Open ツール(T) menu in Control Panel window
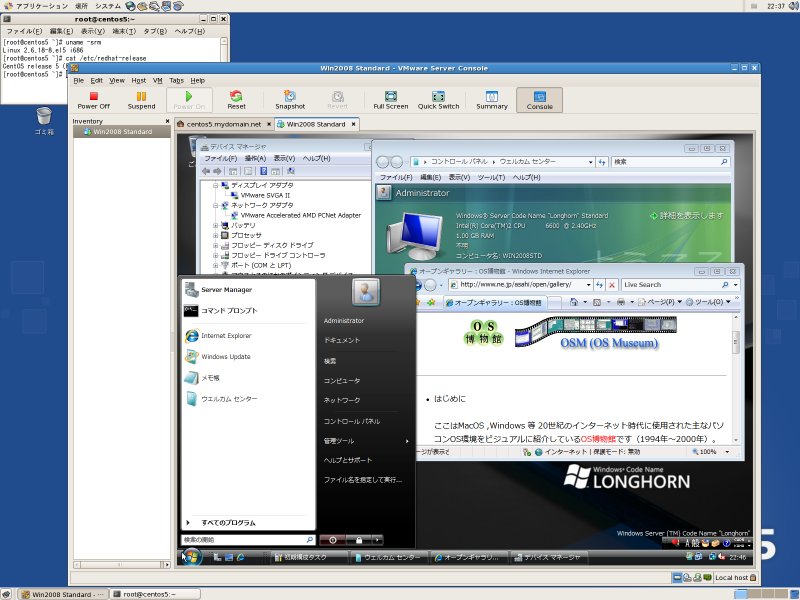 (x=491, y=177)
